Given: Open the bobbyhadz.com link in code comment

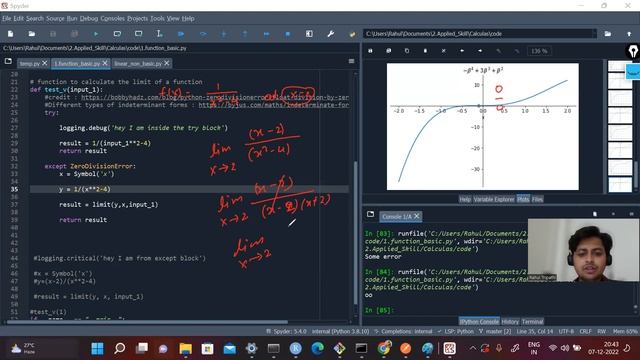Looking at the screenshot, I should pos(215,97).
